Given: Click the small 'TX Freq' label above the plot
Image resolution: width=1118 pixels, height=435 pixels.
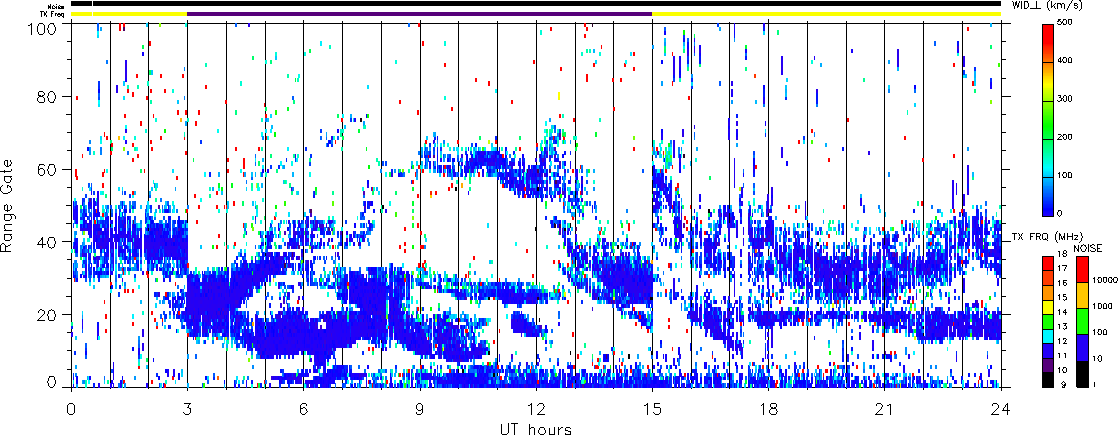Looking at the screenshot, I should 52,14.
